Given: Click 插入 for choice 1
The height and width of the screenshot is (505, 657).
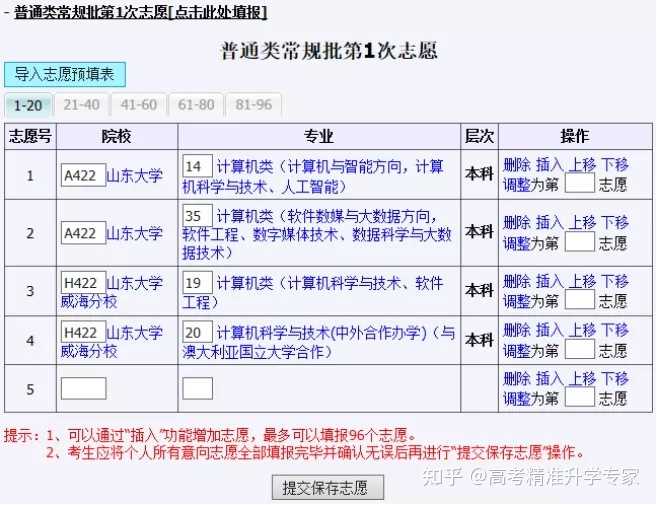Looking at the screenshot, I should tap(550, 165).
